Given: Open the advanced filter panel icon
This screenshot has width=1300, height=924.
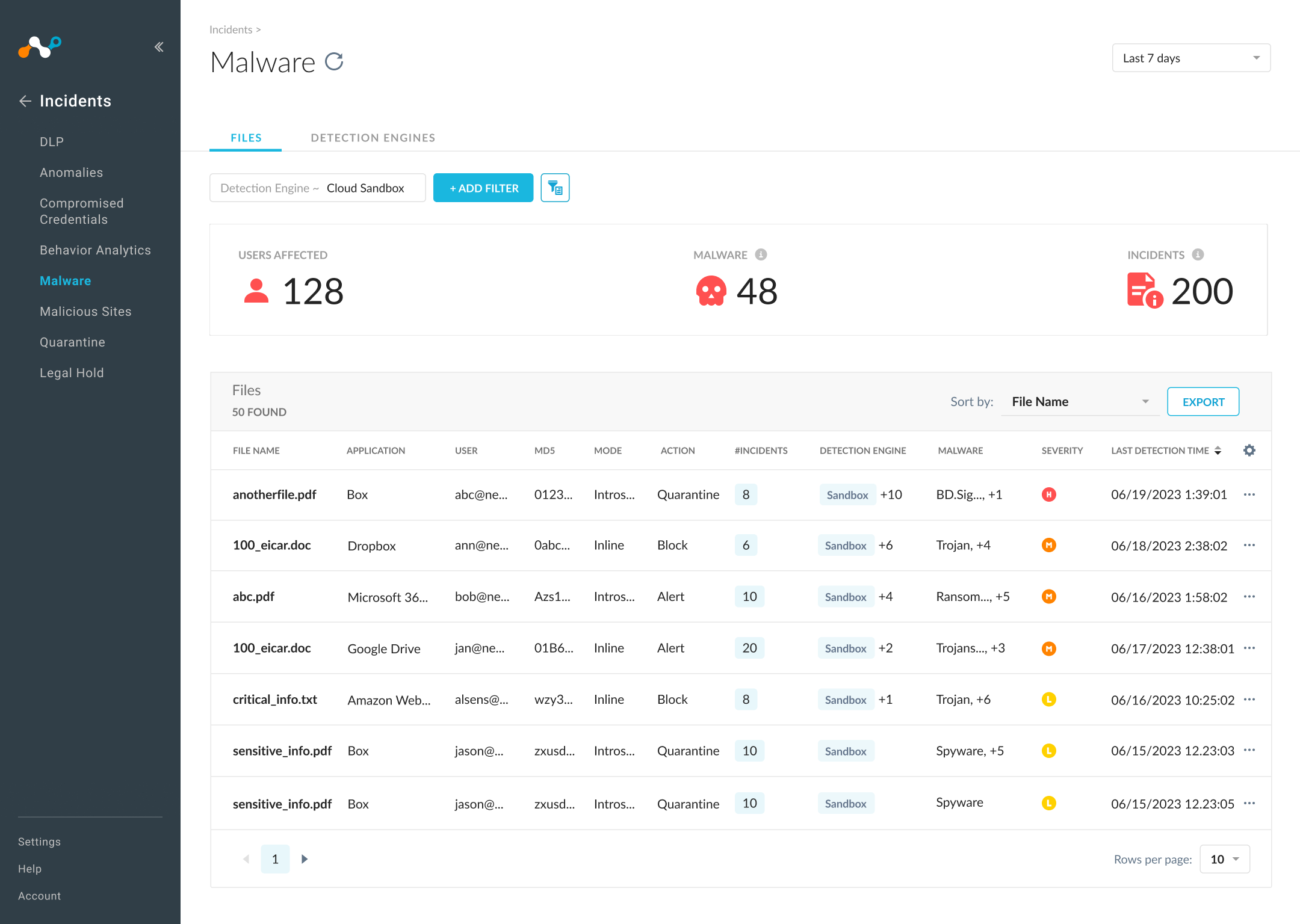Looking at the screenshot, I should [554, 187].
